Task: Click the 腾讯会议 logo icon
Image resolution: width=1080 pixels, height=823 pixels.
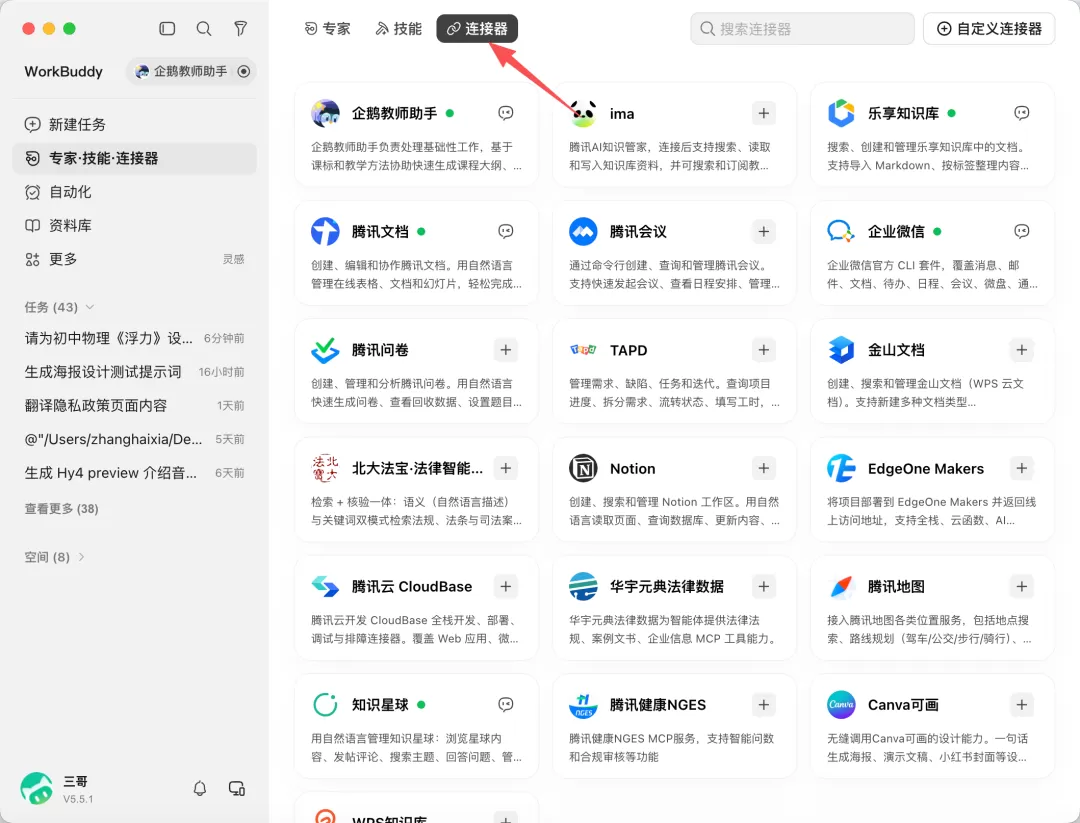Action: 583,231
